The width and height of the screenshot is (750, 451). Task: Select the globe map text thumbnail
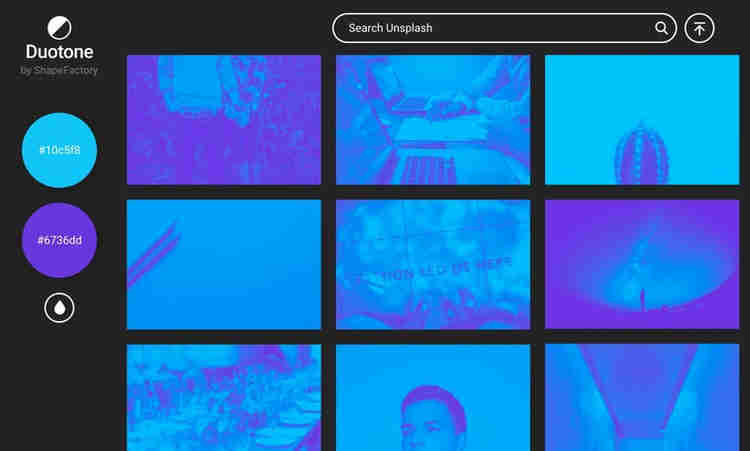pyautogui.click(x=433, y=264)
